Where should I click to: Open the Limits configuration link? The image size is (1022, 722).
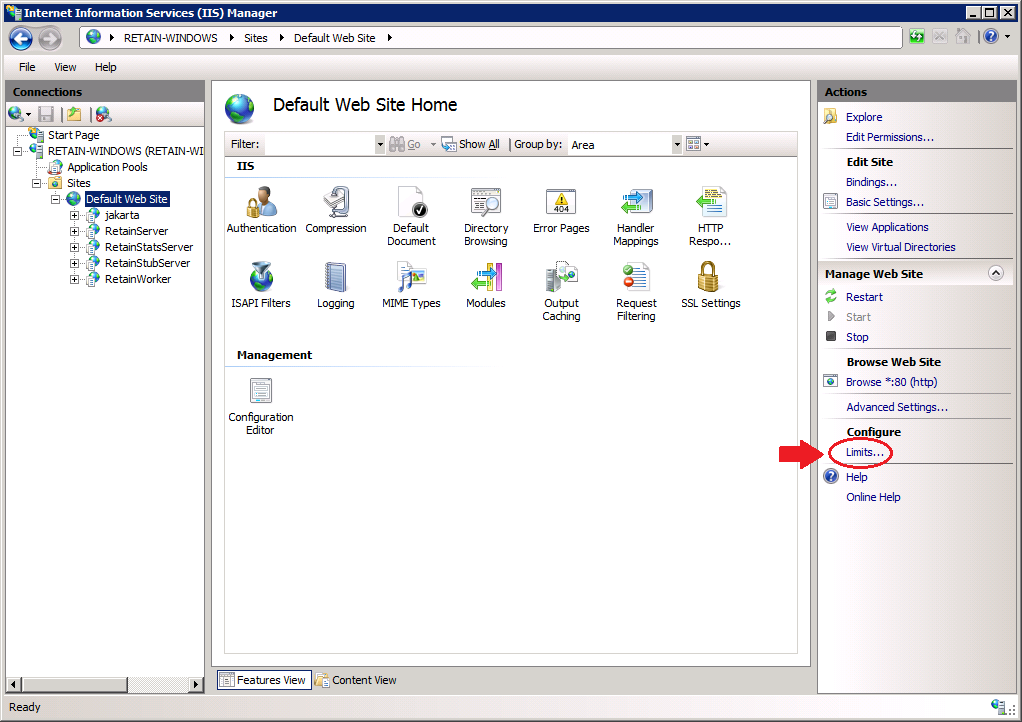click(865, 452)
